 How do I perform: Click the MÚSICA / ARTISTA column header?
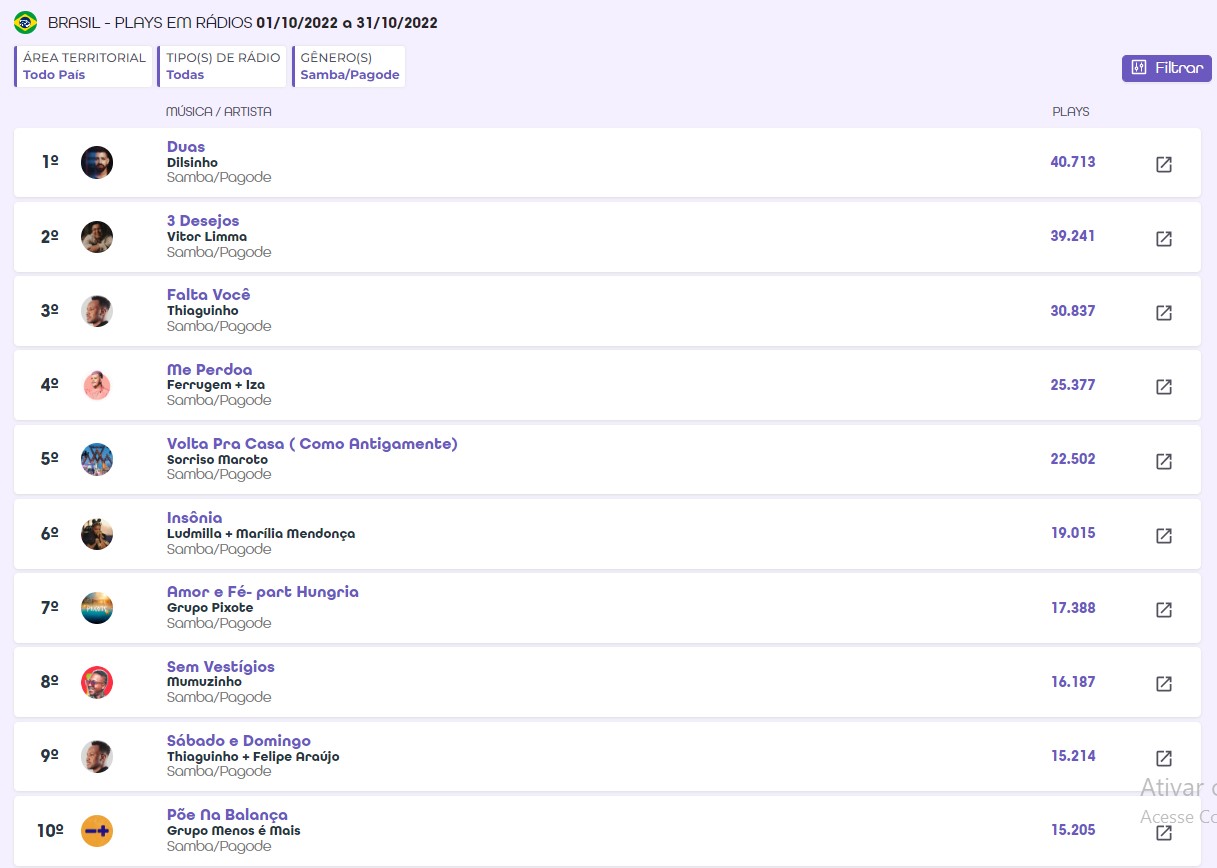219,112
